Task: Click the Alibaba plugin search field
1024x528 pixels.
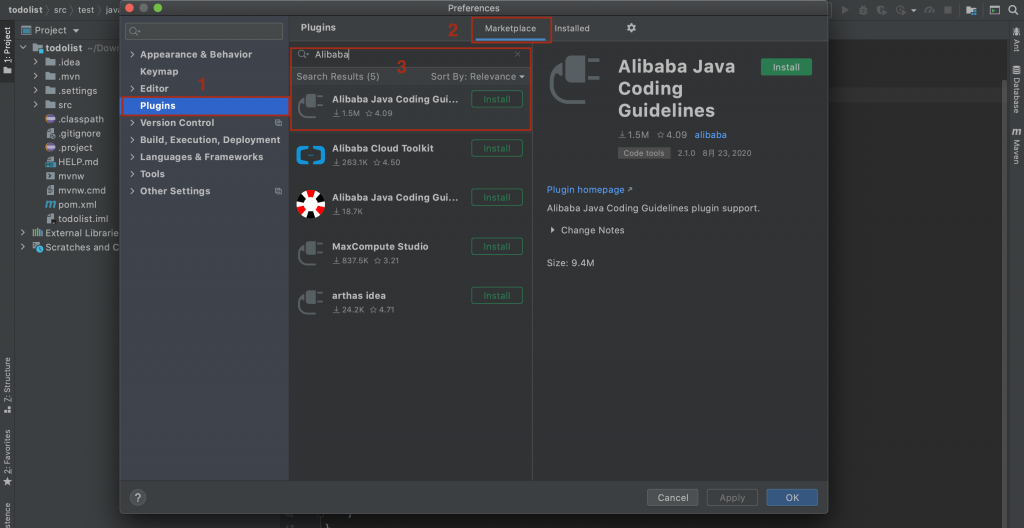Action: coord(410,55)
